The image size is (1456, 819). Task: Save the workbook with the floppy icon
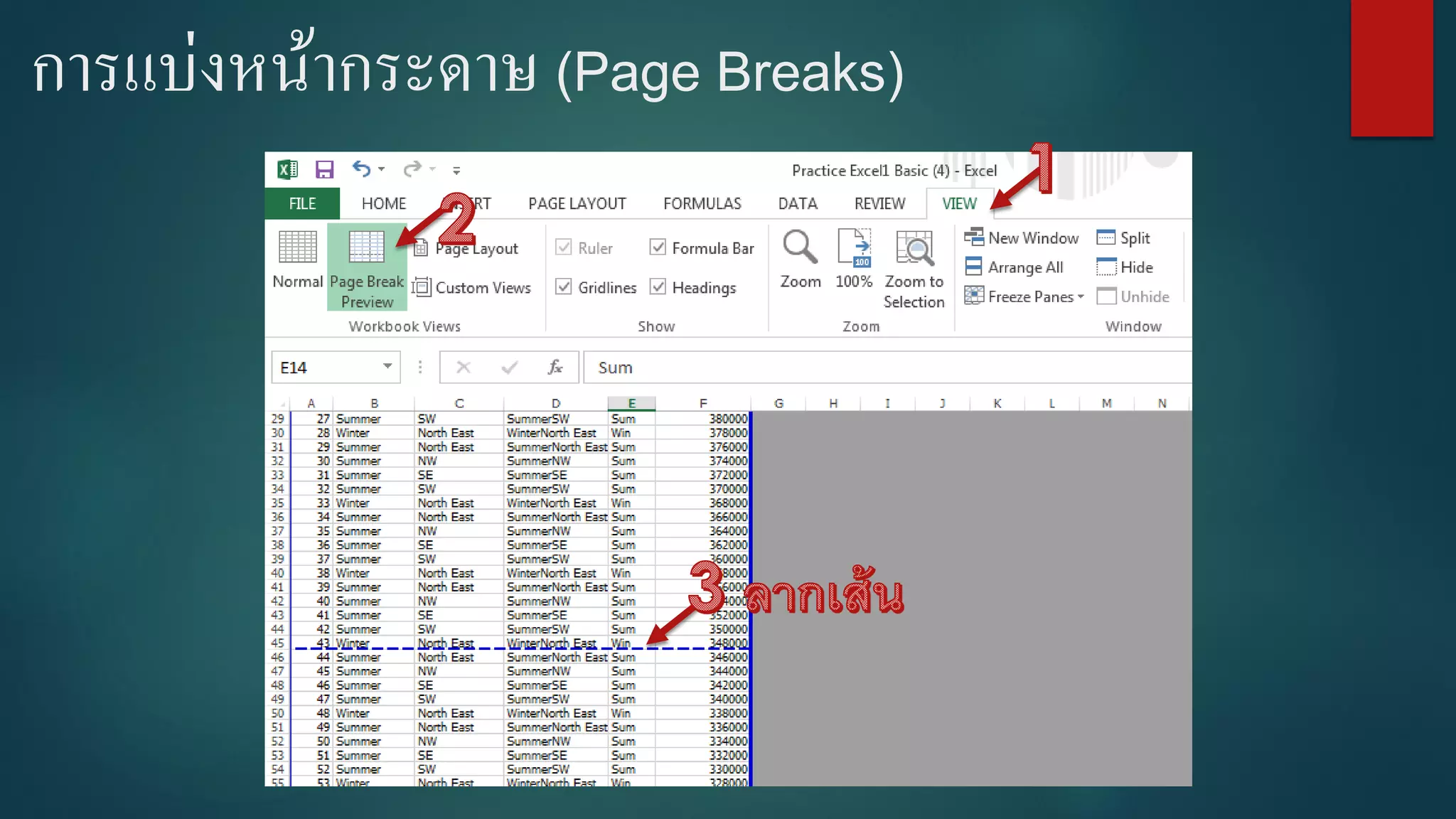(x=324, y=169)
